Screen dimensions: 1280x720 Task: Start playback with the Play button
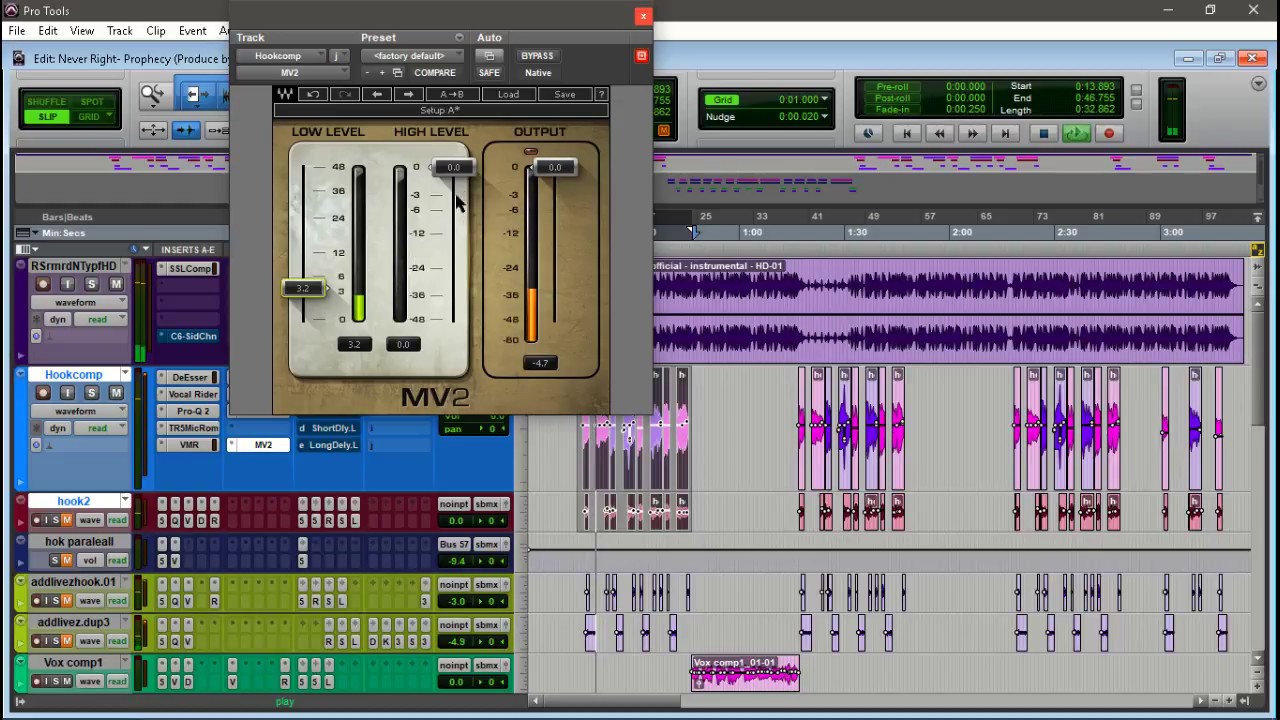pyautogui.click(x=1076, y=133)
